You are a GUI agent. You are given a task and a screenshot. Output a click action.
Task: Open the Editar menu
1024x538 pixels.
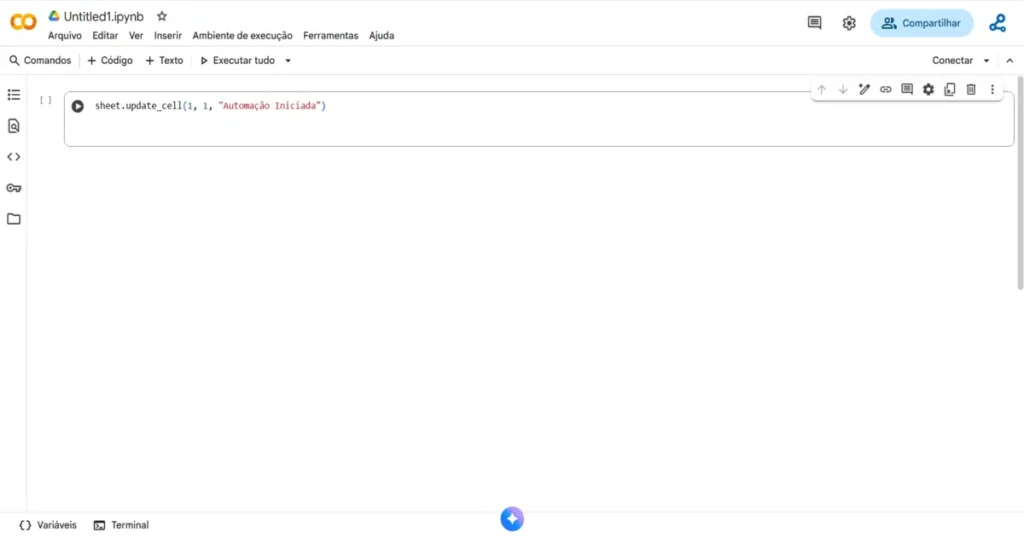[105, 35]
